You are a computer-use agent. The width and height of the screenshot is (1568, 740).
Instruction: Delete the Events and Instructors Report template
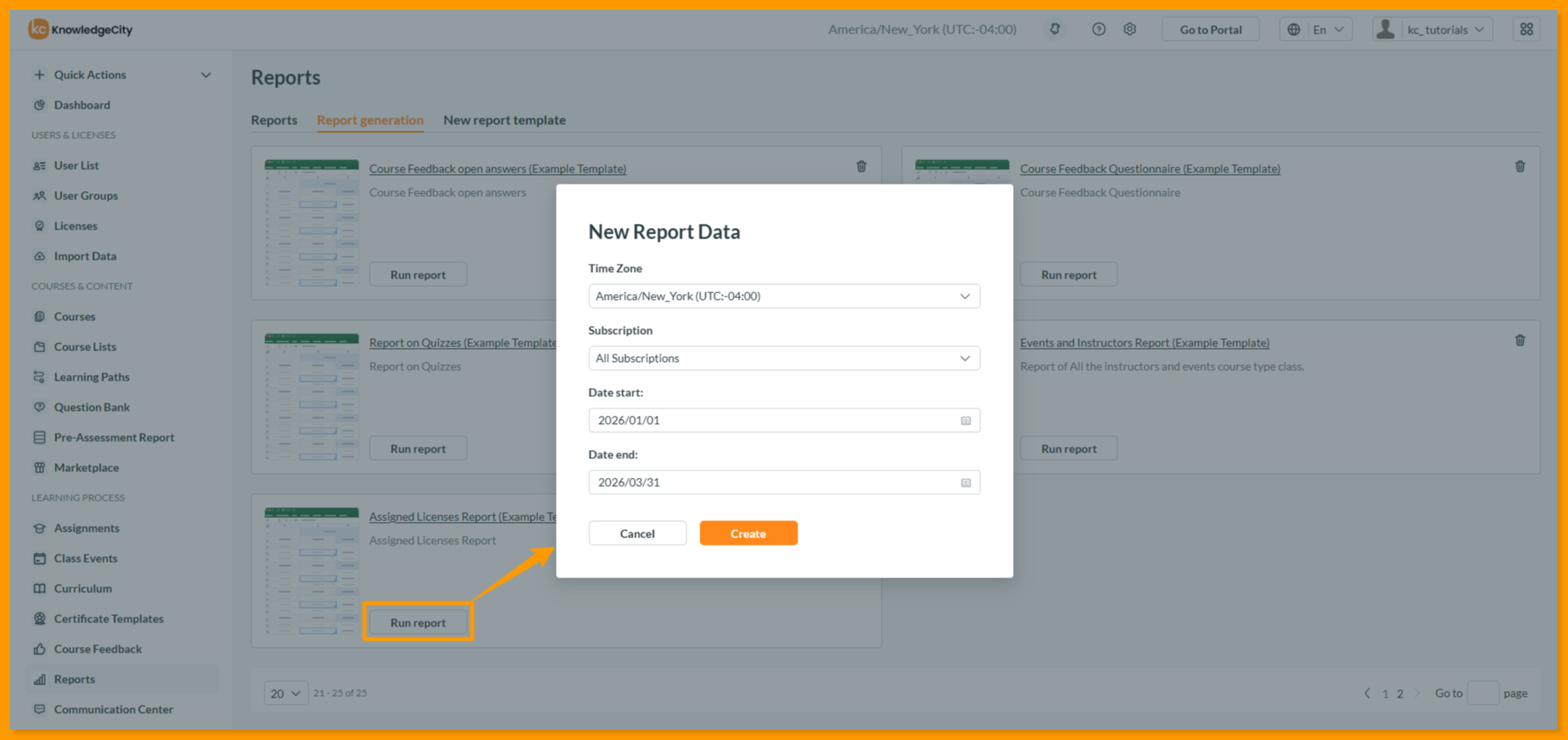coord(1520,341)
